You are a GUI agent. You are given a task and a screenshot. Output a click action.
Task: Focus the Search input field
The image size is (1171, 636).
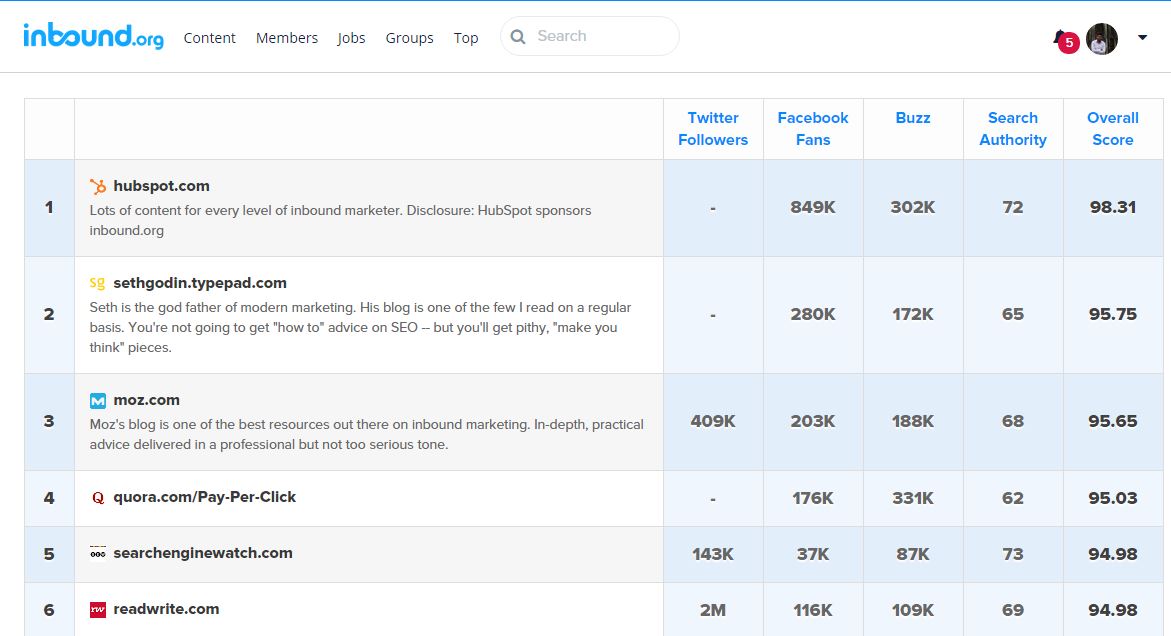pos(589,36)
